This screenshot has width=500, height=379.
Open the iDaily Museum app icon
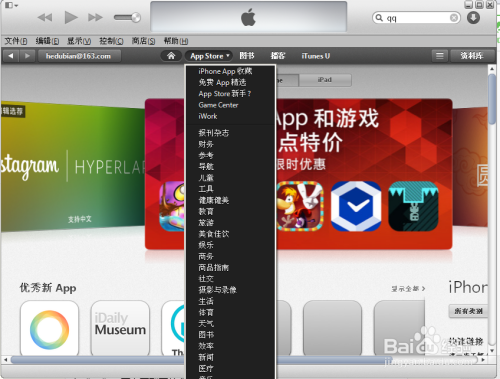(x=120, y=329)
